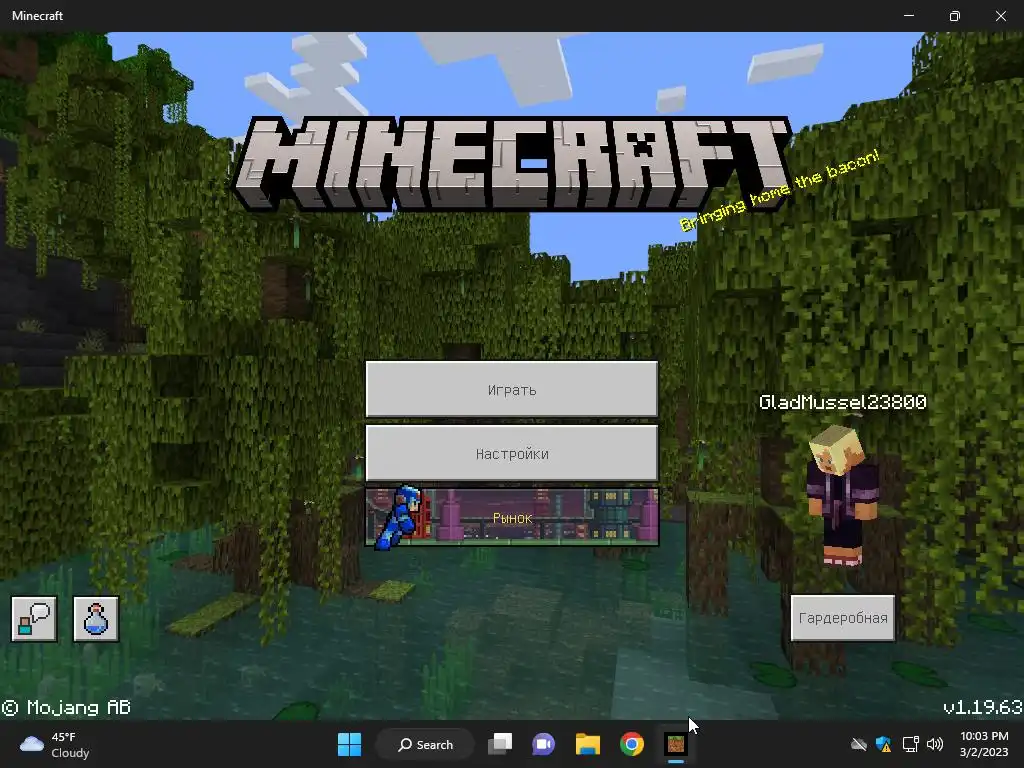Click the Играть play button
The height and width of the screenshot is (768, 1024).
pyautogui.click(x=511, y=389)
